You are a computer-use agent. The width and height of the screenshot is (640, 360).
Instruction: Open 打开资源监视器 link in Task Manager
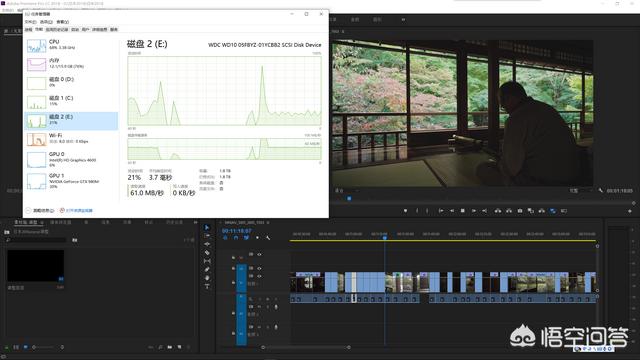[79, 211]
